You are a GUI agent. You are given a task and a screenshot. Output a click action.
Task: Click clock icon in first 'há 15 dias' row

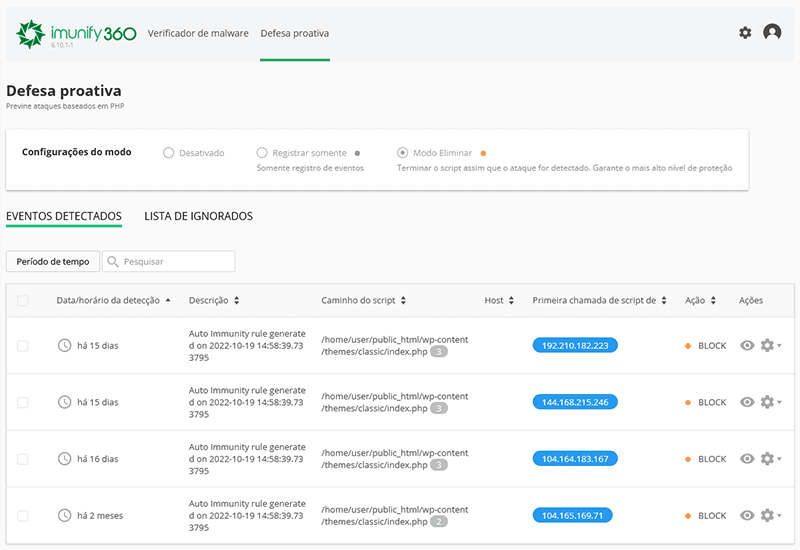point(64,345)
